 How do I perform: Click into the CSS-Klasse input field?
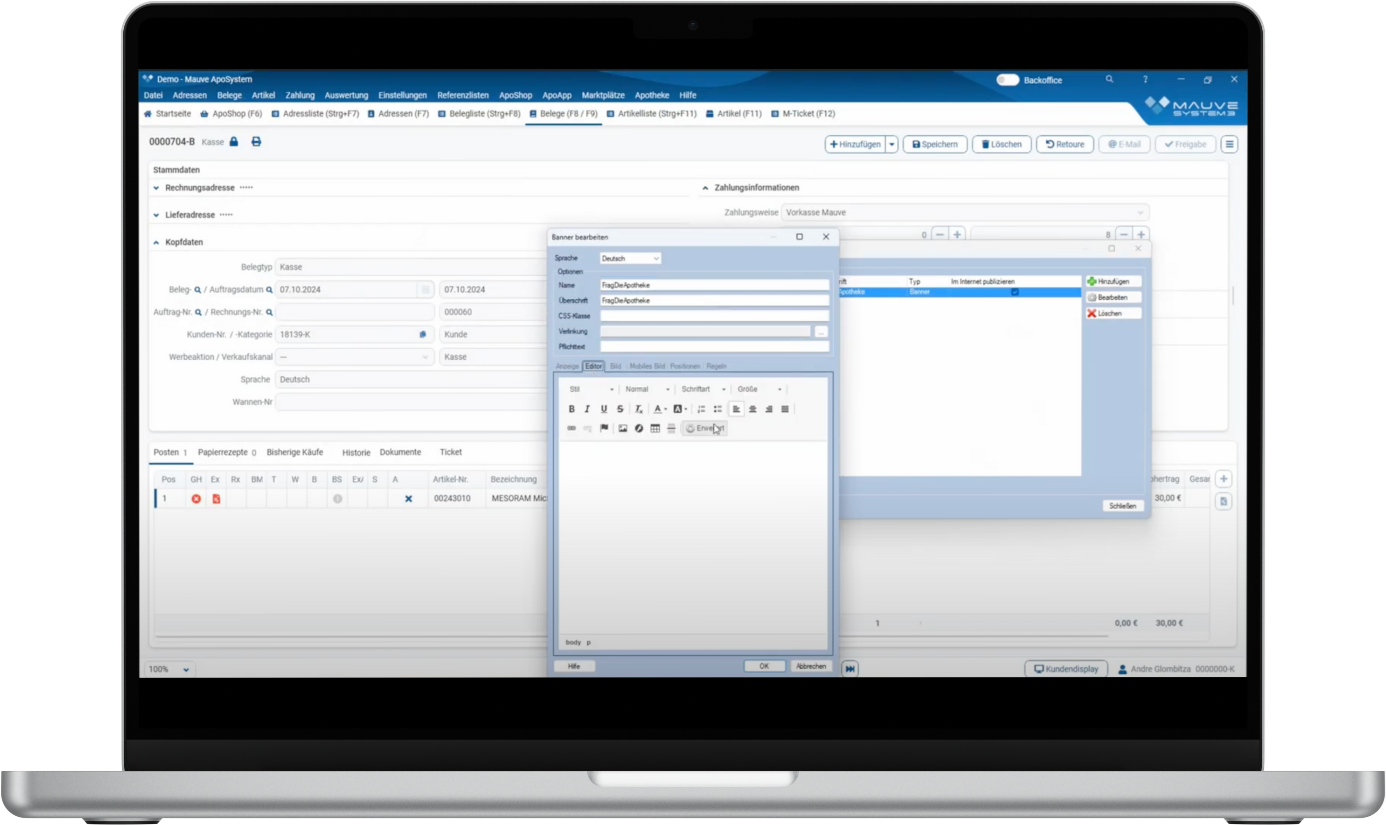(714, 315)
